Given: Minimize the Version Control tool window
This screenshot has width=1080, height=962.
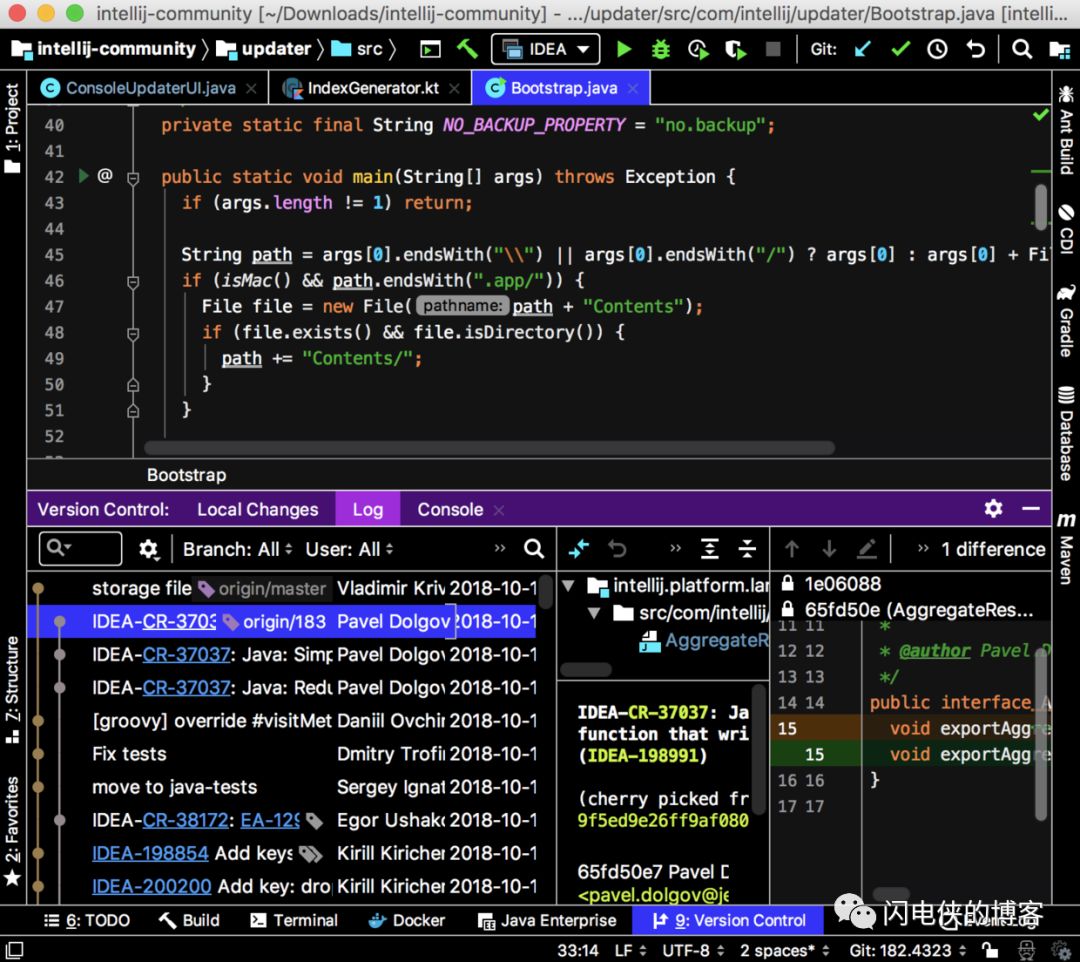Looking at the screenshot, I should [x=1031, y=509].
